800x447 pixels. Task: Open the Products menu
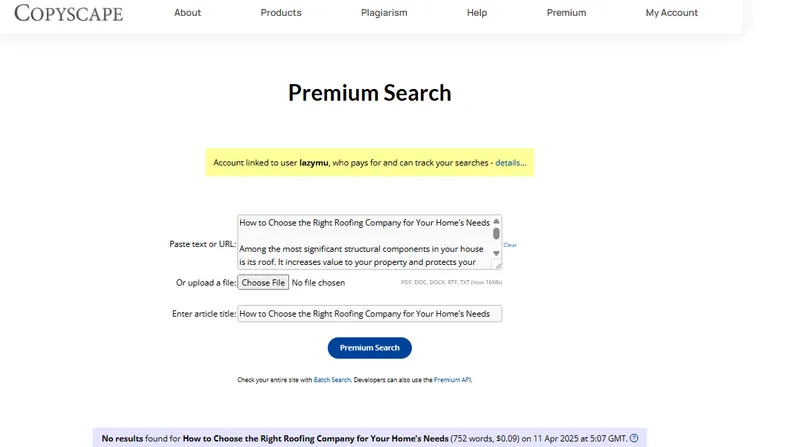click(x=281, y=13)
